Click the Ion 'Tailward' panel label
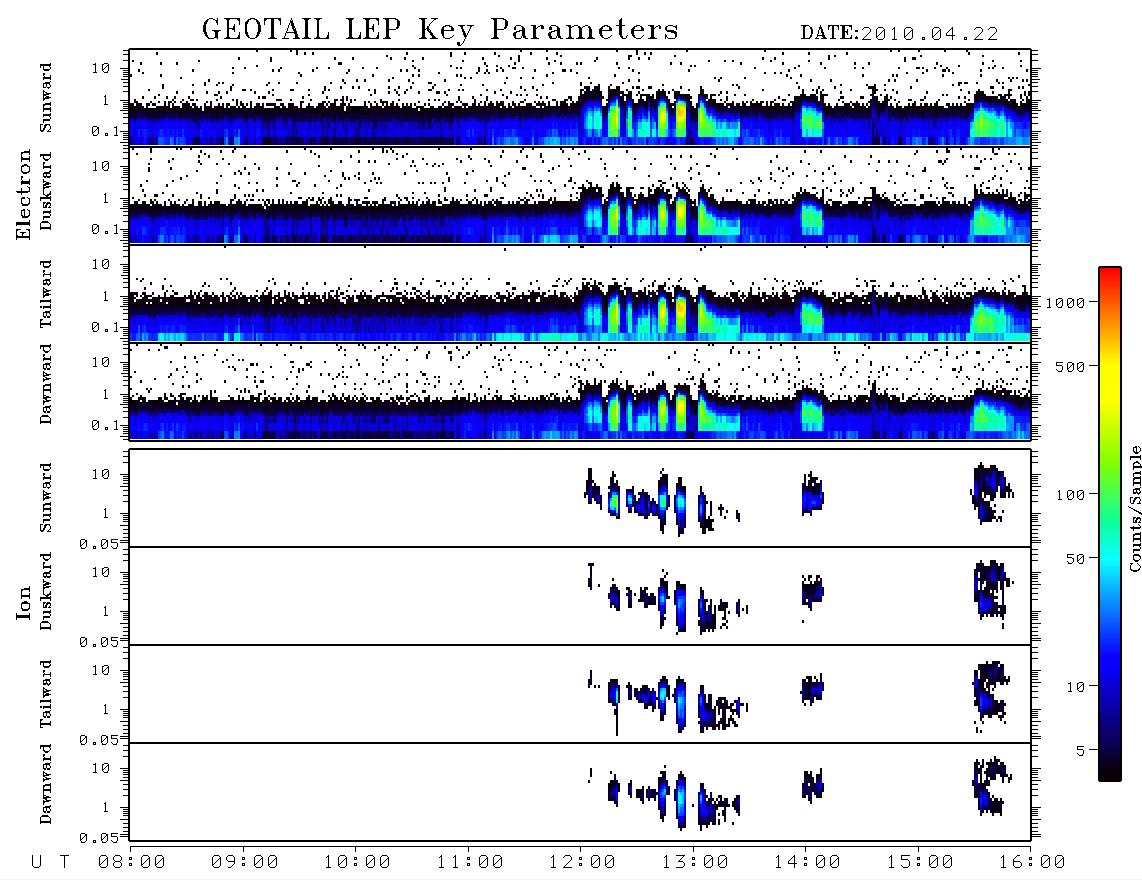The image size is (1142, 880). (46, 694)
